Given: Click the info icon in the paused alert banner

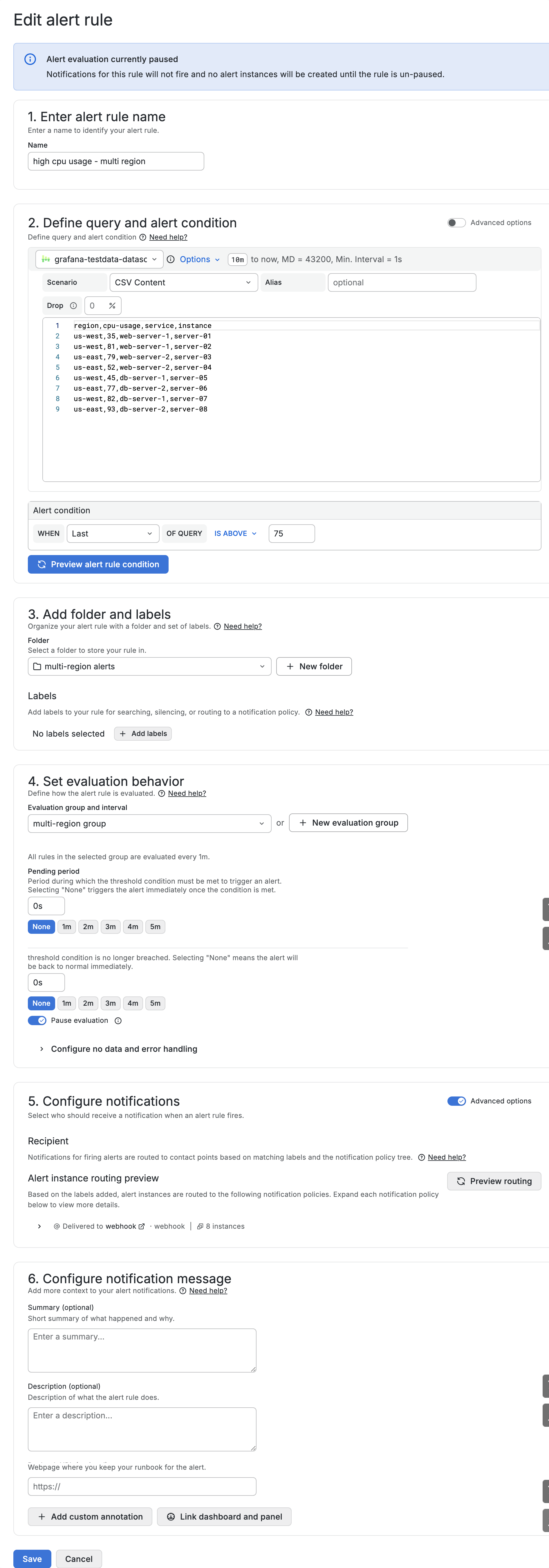Looking at the screenshot, I should pos(30,59).
